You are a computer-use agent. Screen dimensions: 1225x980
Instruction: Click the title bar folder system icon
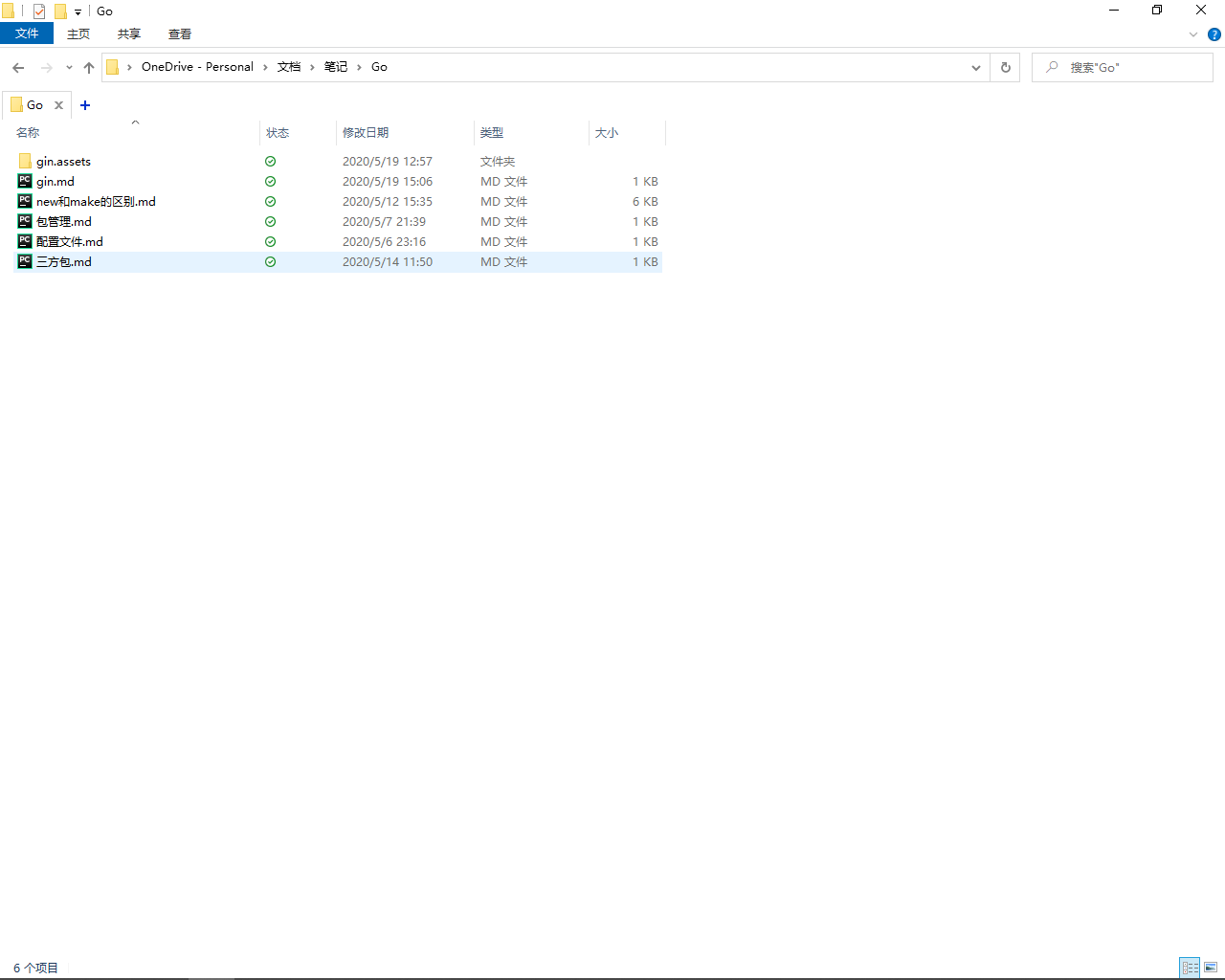point(9,11)
